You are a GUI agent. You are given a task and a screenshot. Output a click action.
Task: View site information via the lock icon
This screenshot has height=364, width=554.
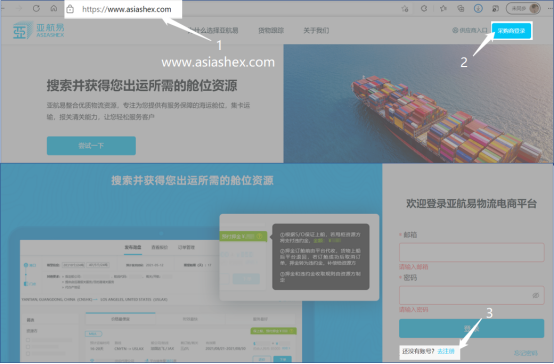[x=70, y=9]
